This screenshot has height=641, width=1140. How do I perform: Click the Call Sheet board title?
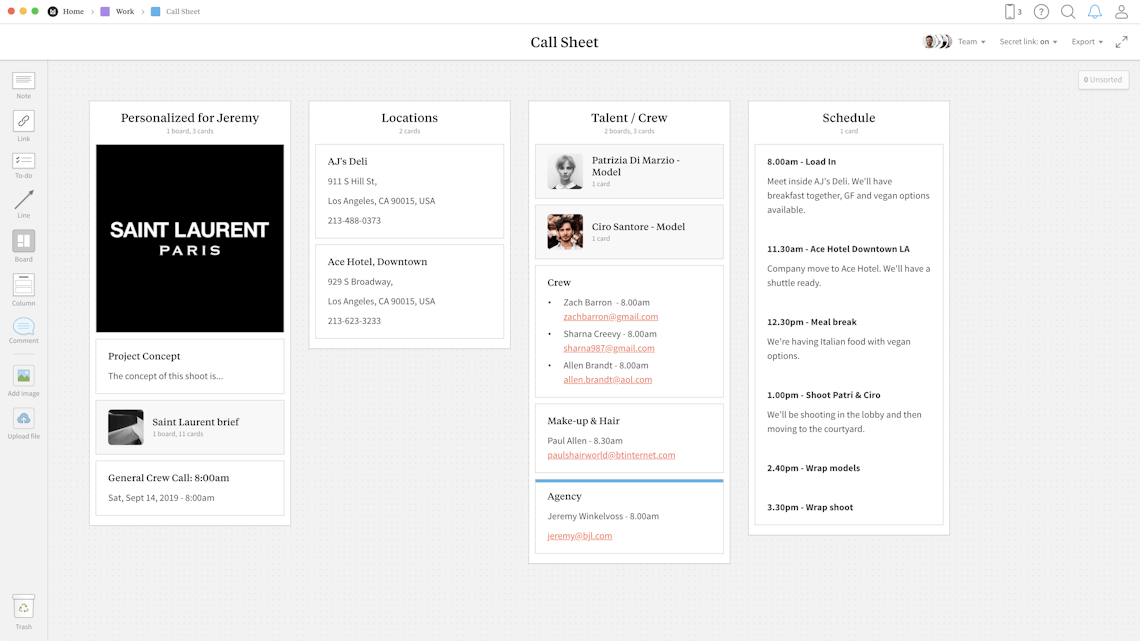pos(564,42)
